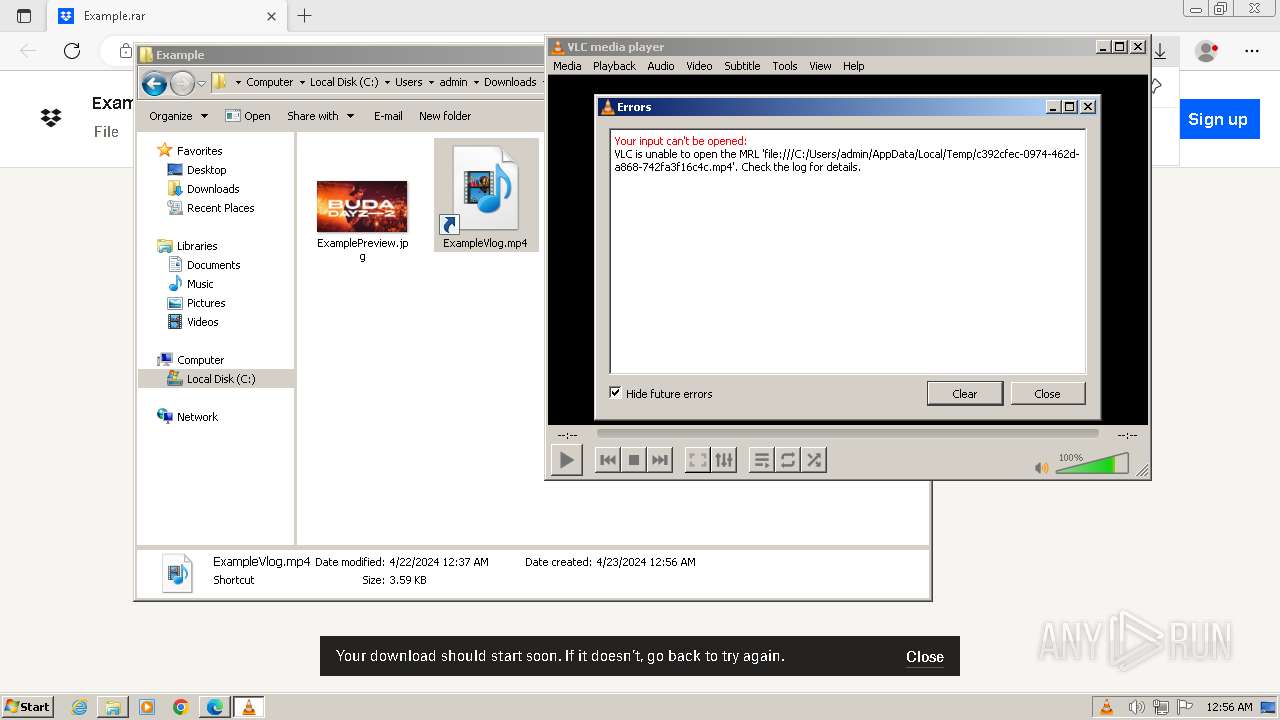
Task: Open the VLC Media menu
Action: [x=567, y=66]
